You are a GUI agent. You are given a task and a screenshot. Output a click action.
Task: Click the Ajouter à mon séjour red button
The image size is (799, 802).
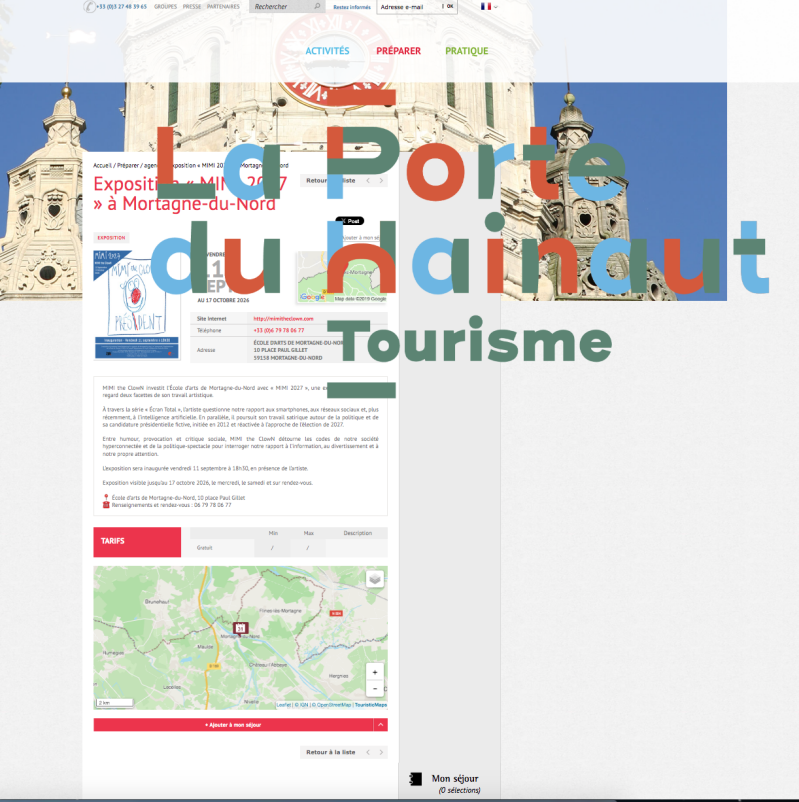click(x=233, y=725)
